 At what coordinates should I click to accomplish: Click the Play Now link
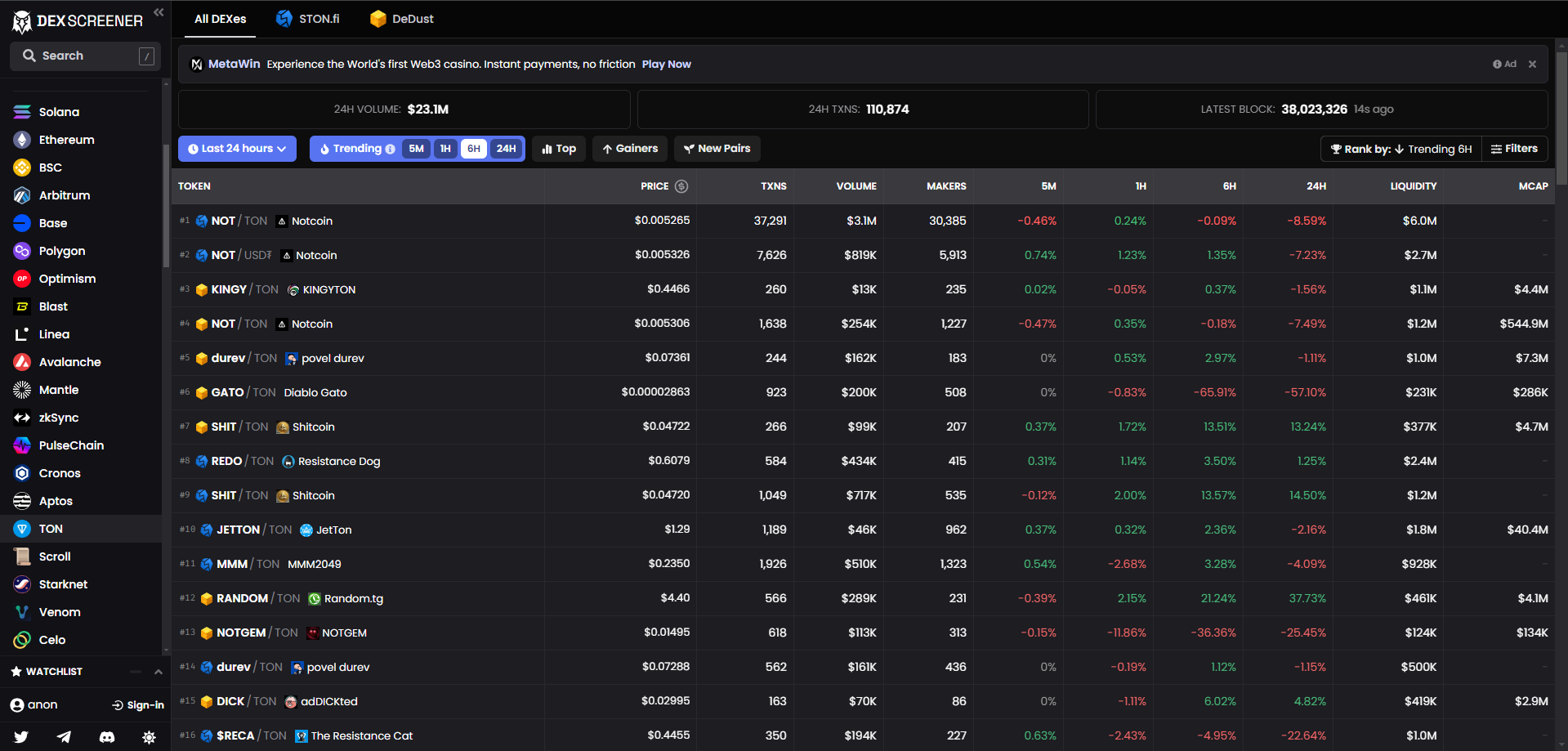click(x=666, y=64)
